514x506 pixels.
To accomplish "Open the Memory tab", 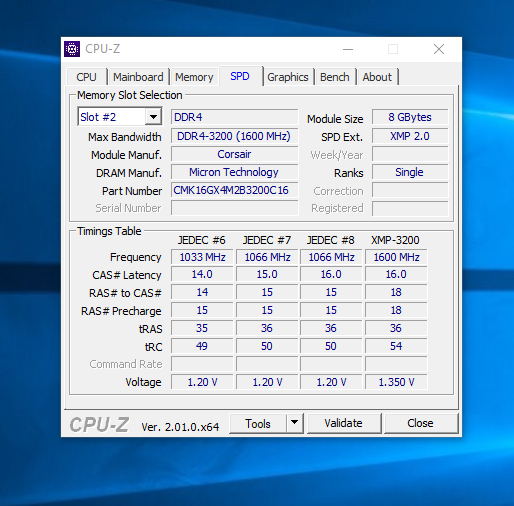I will tap(194, 77).
